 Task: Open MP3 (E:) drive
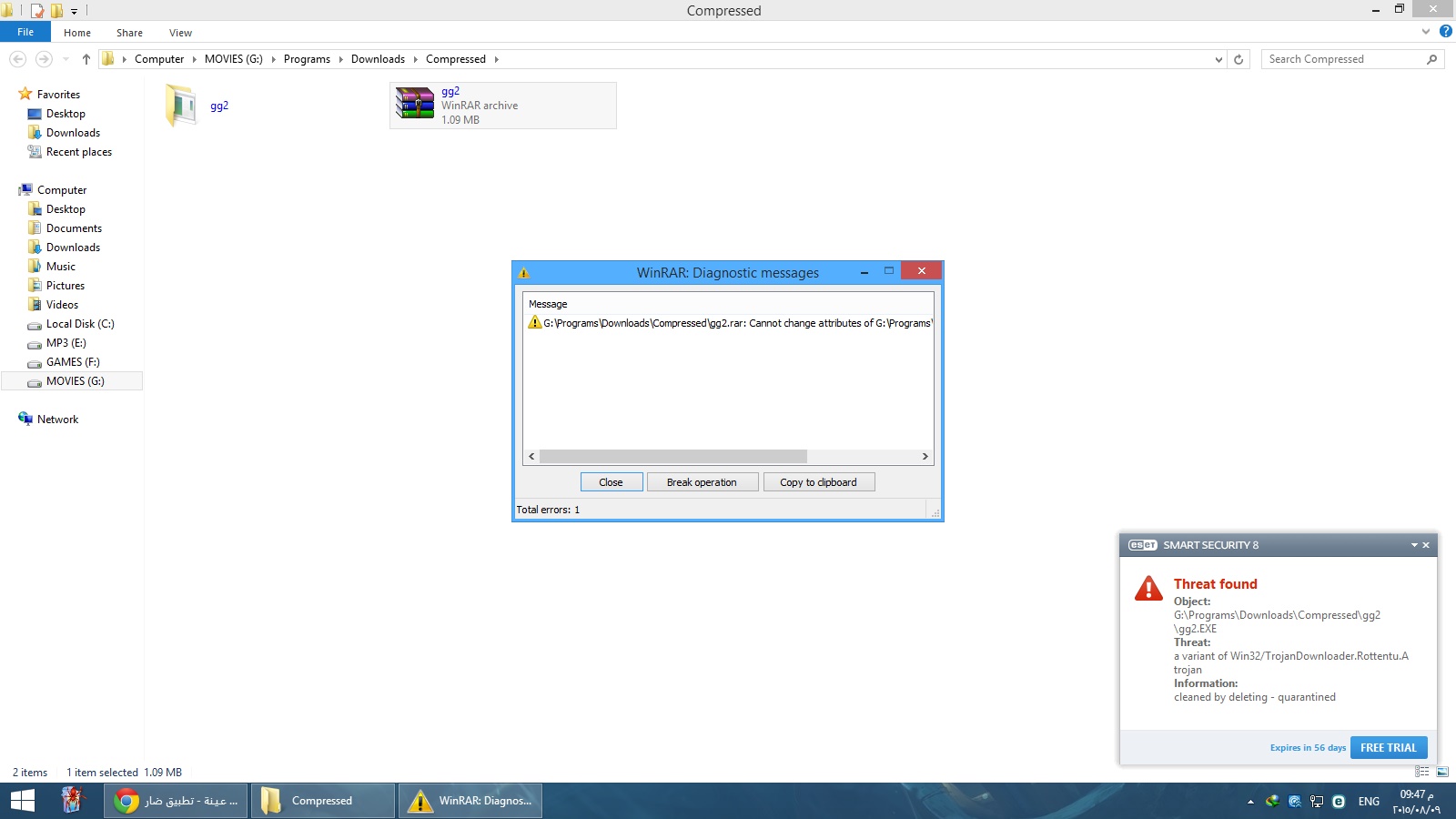point(66,343)
